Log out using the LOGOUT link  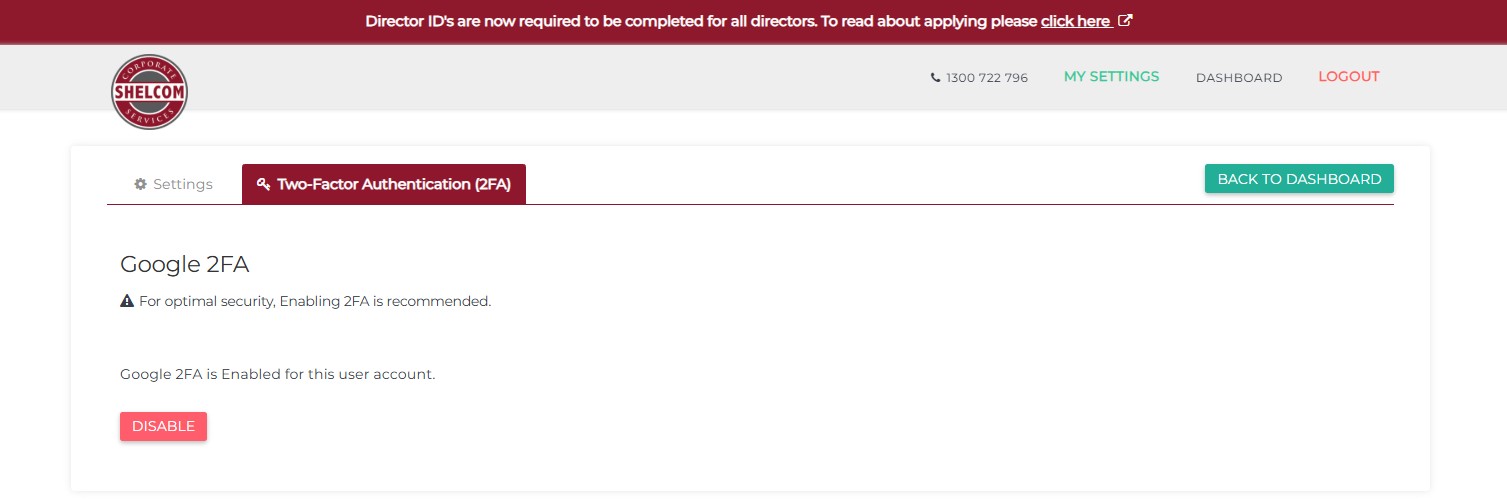click(x=1348, y=76)
